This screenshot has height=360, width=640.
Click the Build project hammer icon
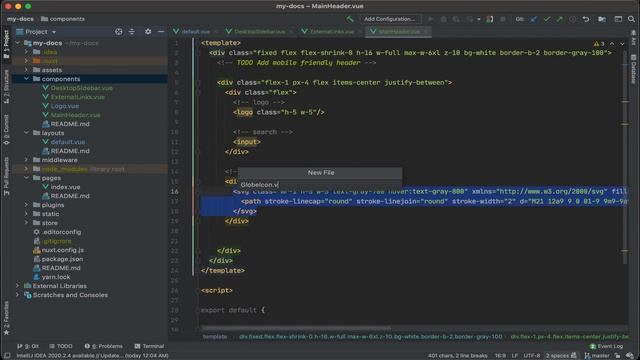(350, 19)
